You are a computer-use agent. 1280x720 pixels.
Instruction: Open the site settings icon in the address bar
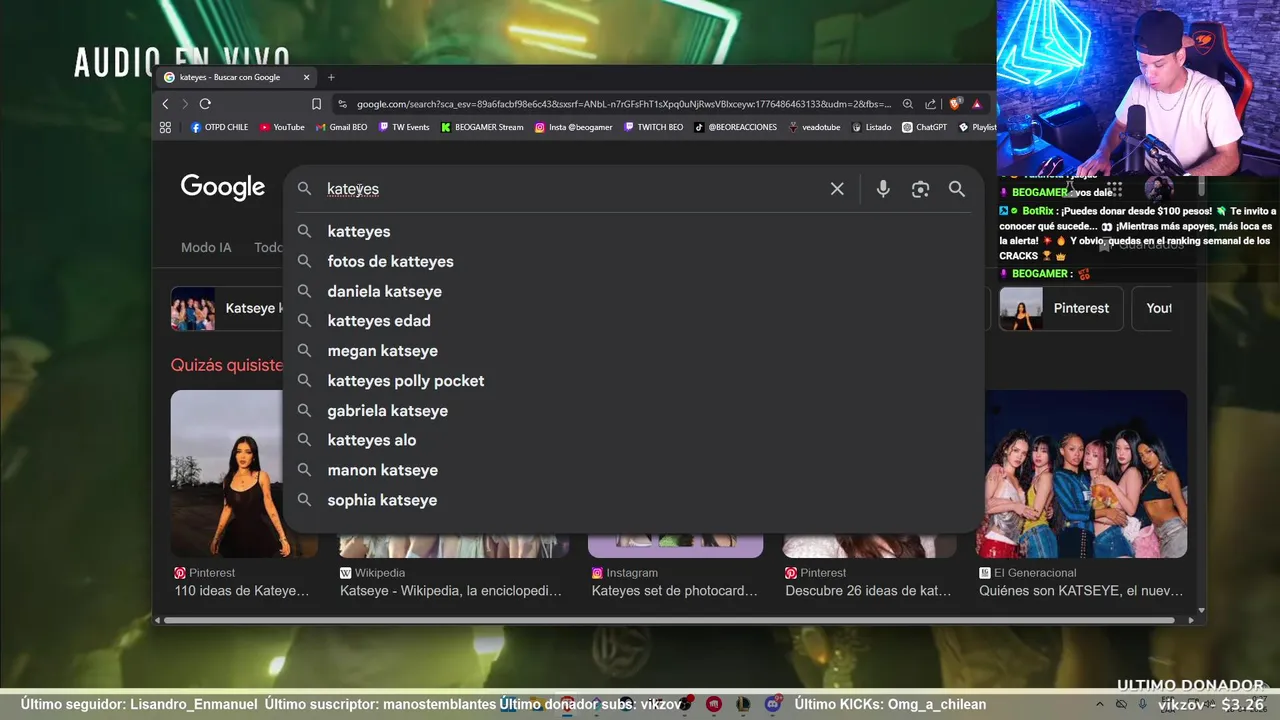click(343, 104)
